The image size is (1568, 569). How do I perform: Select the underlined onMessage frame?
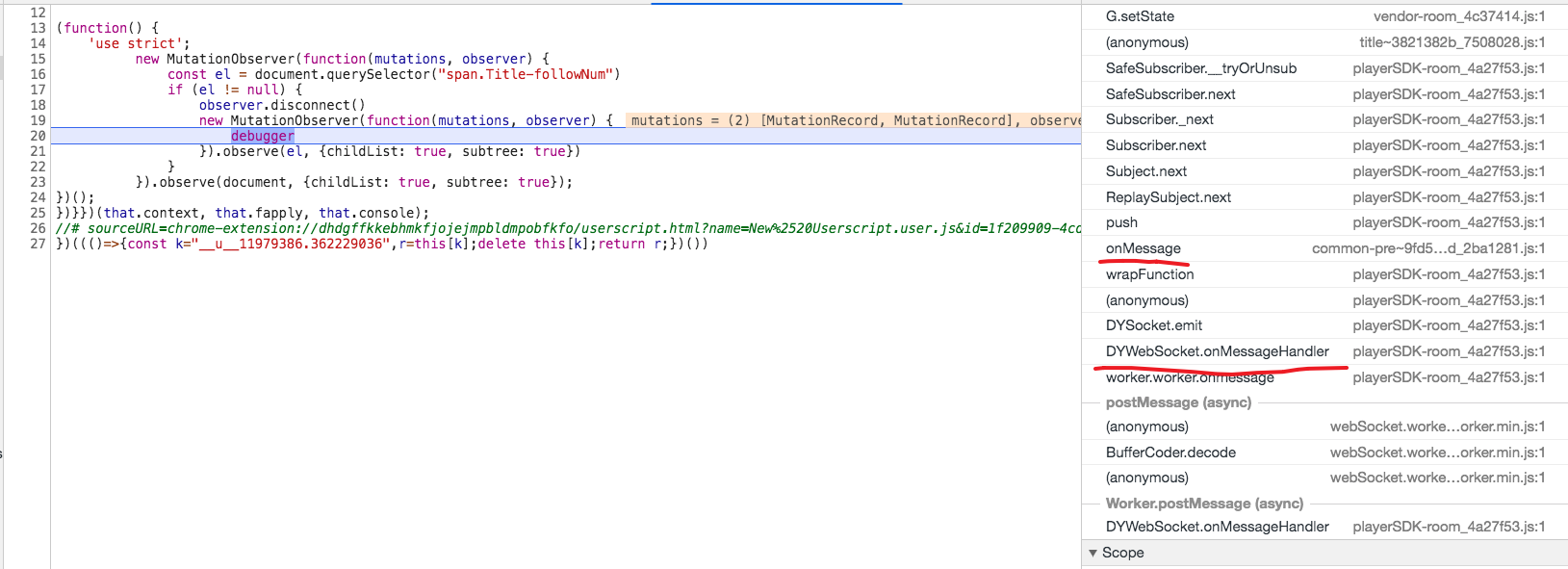[1143, 248]
